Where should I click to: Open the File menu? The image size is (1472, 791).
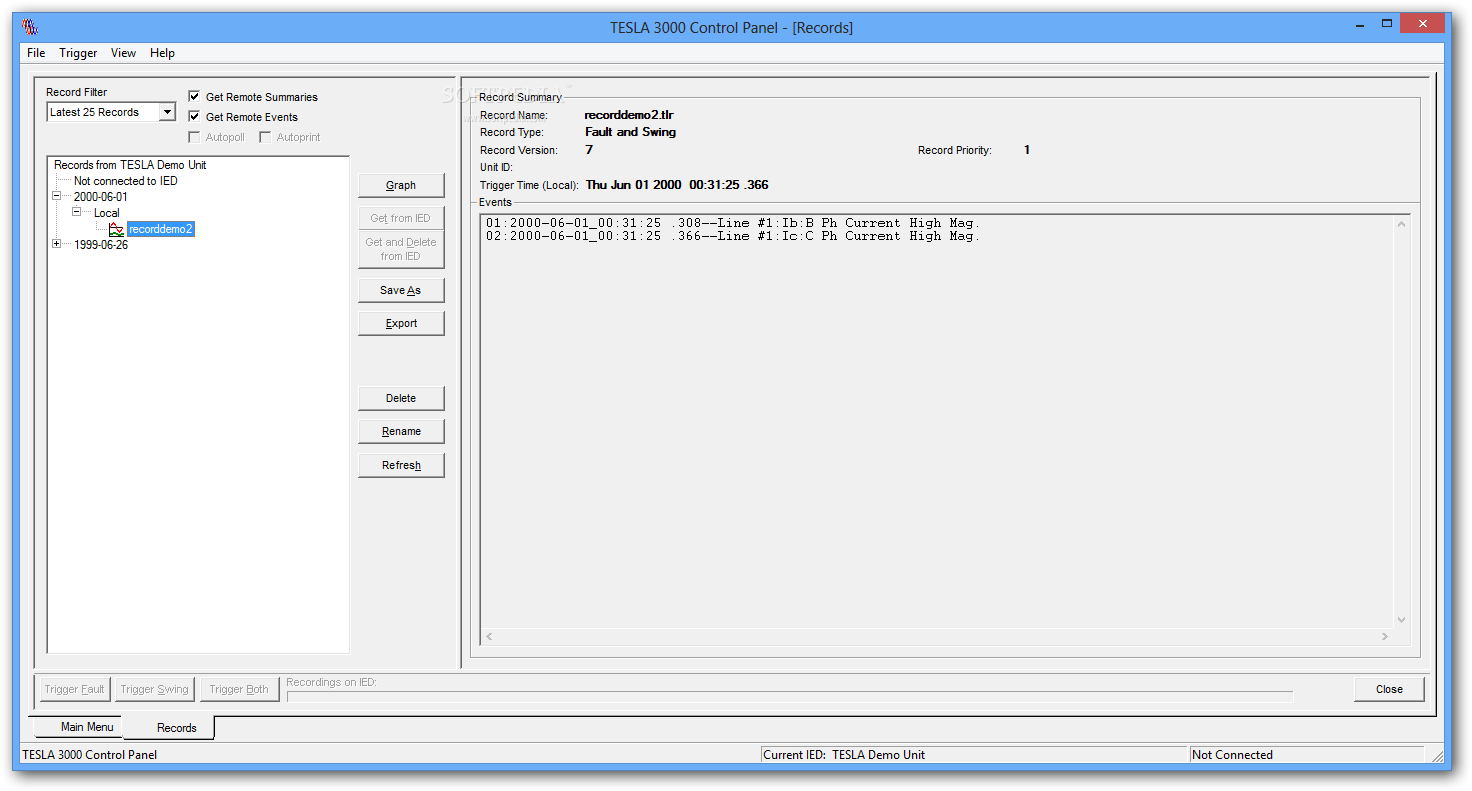pos(36,53)
